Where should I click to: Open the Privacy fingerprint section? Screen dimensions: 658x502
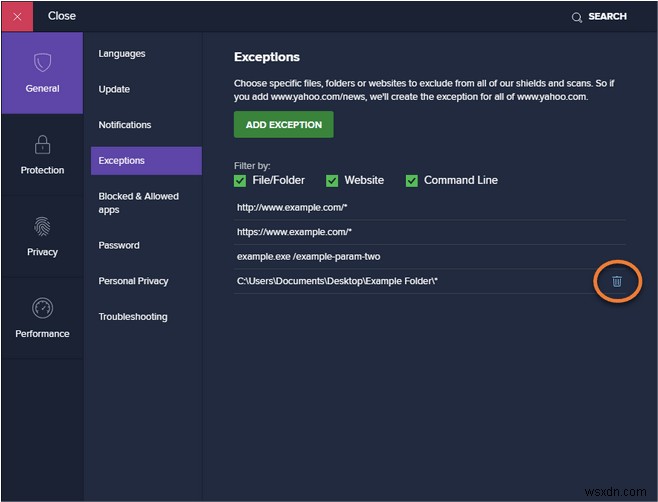pyautogui.click(x=42, y=236)
